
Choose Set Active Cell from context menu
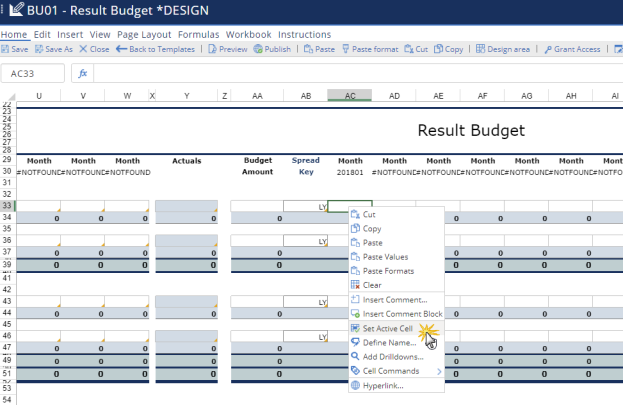pos(397,328)
